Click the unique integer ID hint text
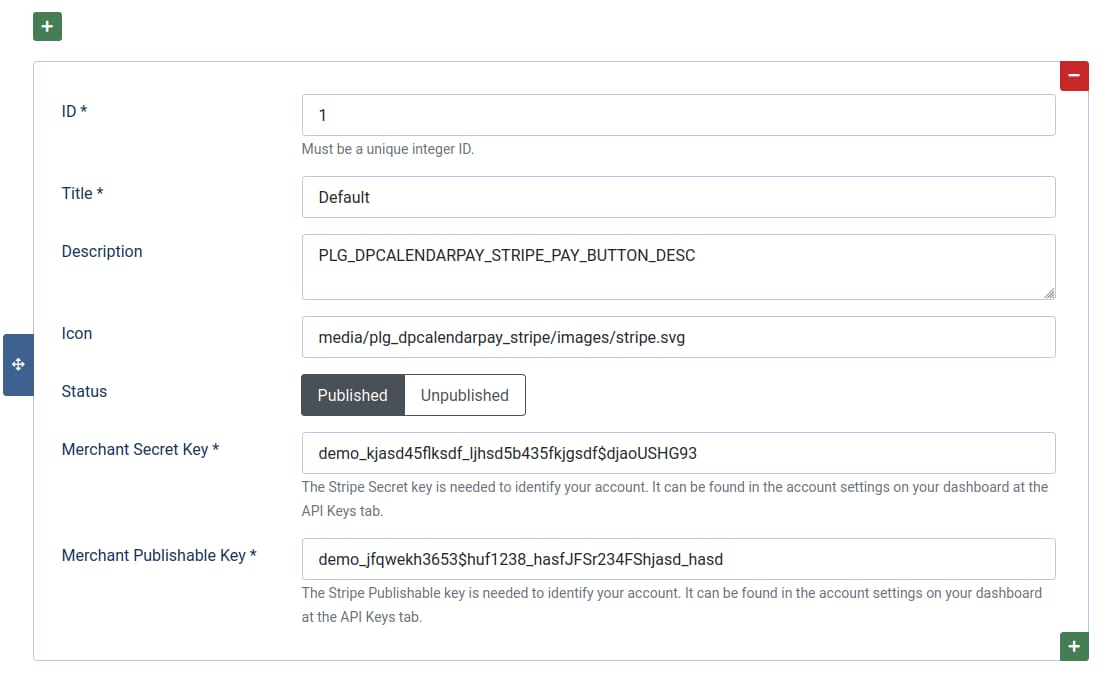This screenshot has width=1108, height=680. point(390,148)
